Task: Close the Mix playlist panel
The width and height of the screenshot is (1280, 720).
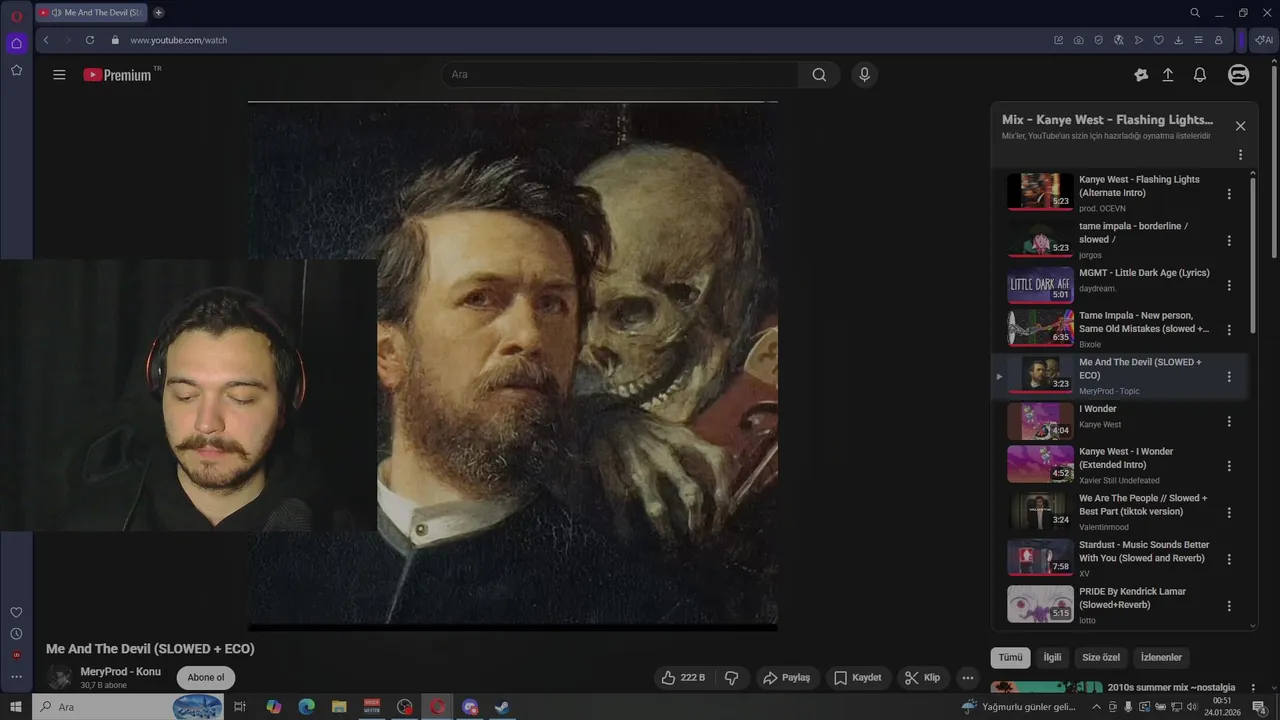Action: pyautogui.click(x=1240, y=126)
